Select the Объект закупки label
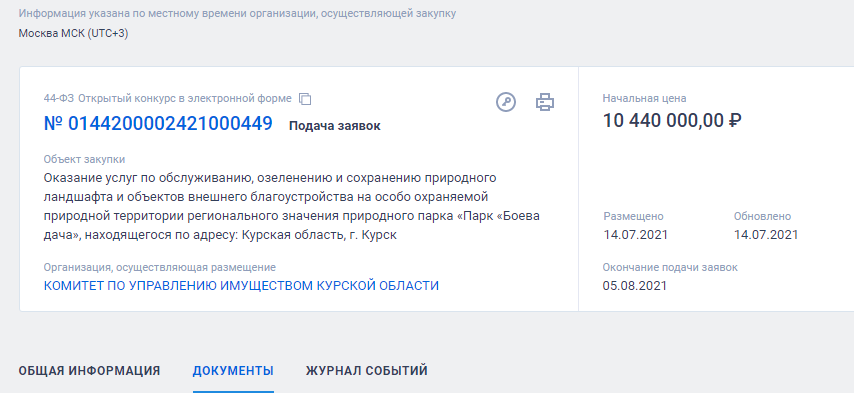The width and height of the screenshot is (854, 395). [x=84, y=160]
